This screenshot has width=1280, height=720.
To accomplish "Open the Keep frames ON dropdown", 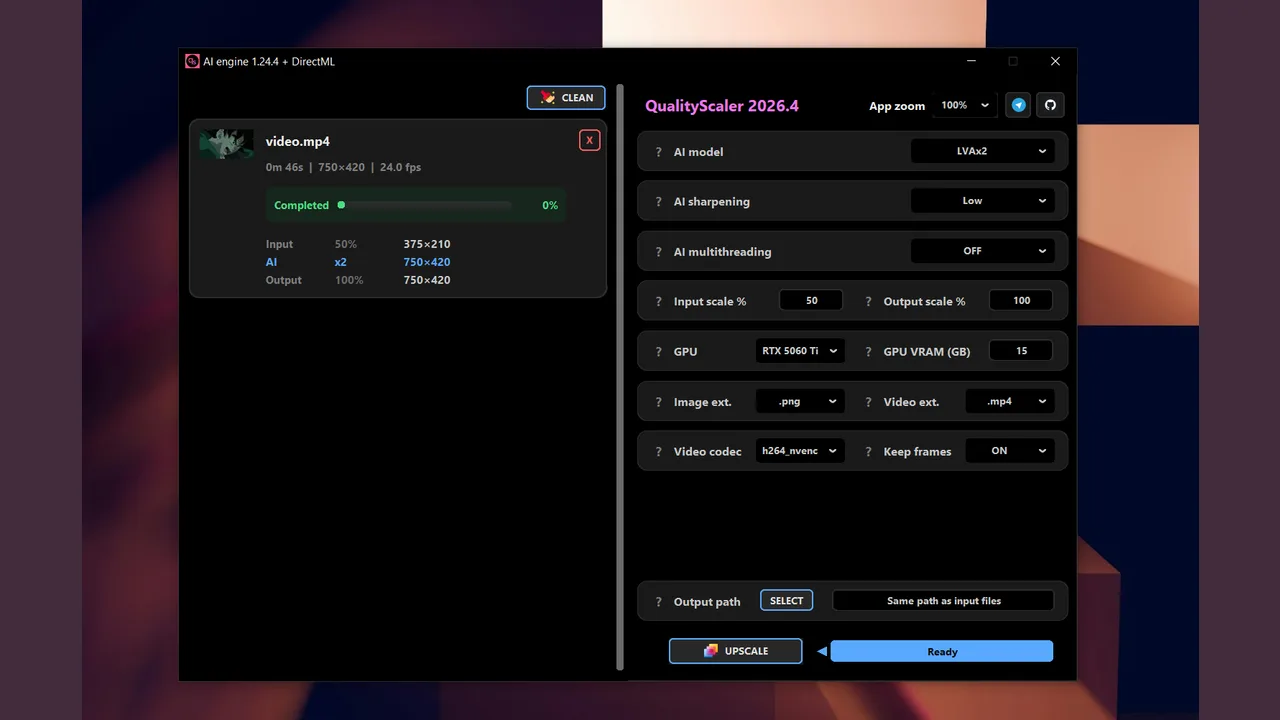I will [1009, 451].
